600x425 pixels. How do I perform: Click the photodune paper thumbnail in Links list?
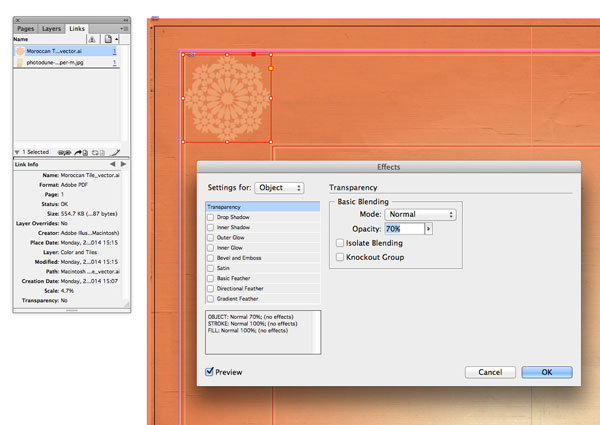click(20, 62)
